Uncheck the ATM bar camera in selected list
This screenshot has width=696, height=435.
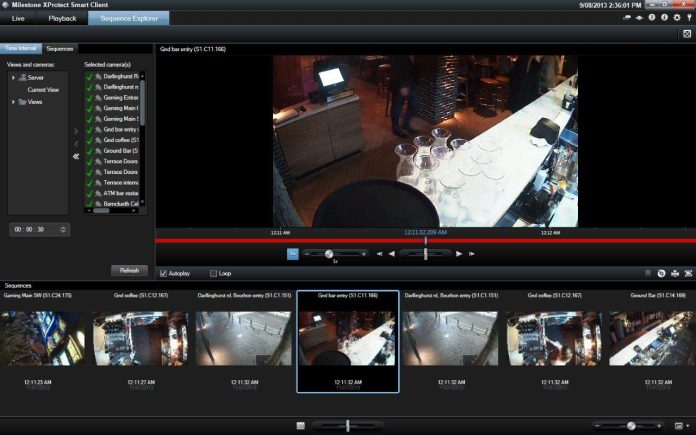(x=89, y=192)
